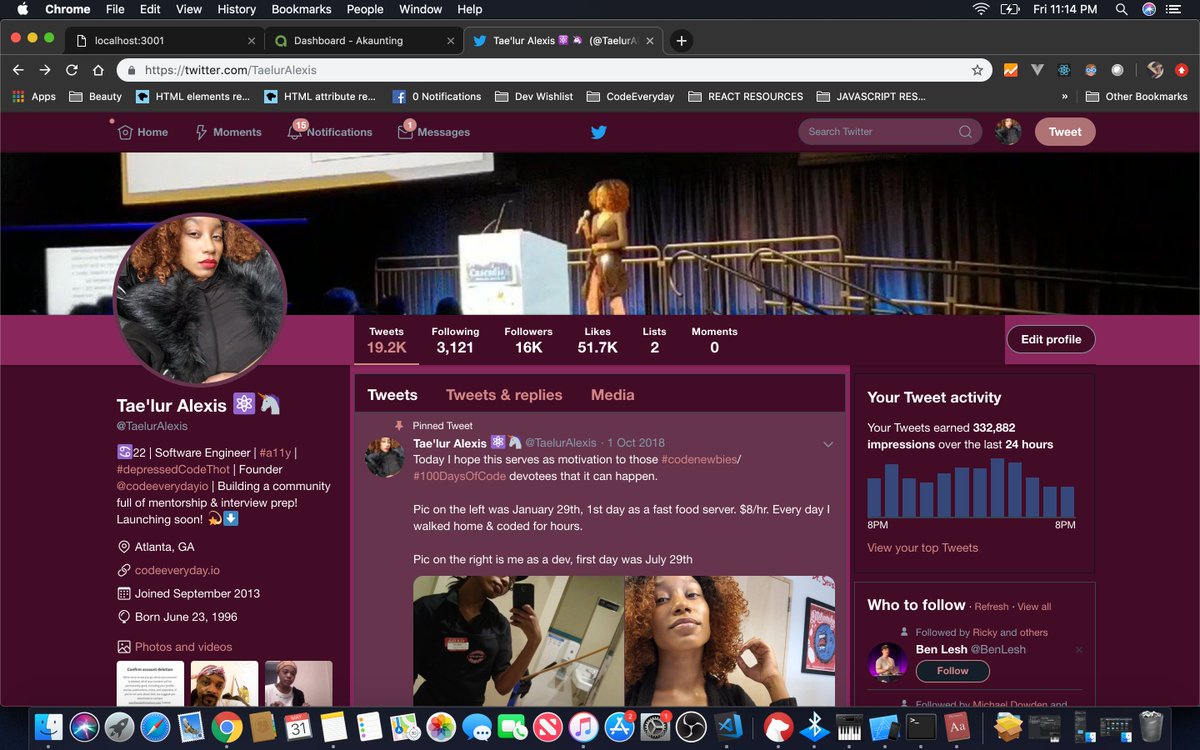Switch to localhost:3001 tab
This screenshot has height=750, width=1200.
[165, 41]
